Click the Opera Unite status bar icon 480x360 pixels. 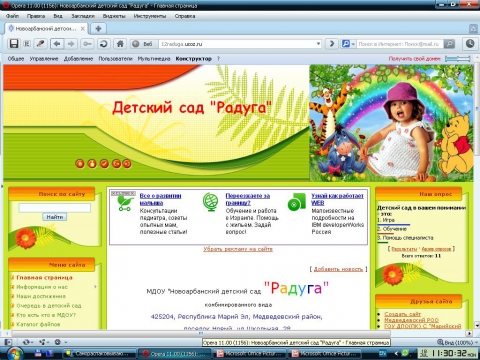43,342
